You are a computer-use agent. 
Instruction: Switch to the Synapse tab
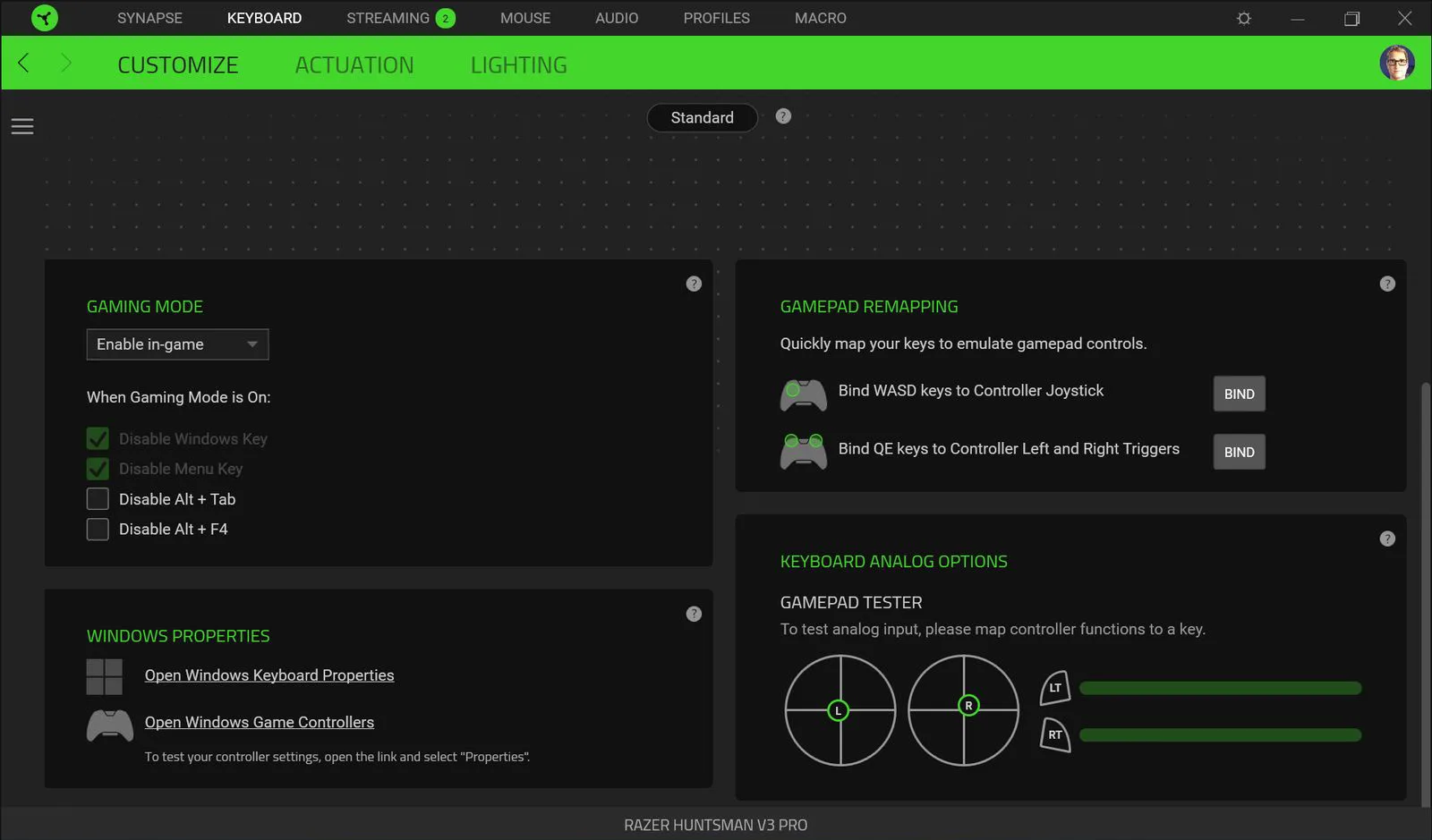(149, 18)
